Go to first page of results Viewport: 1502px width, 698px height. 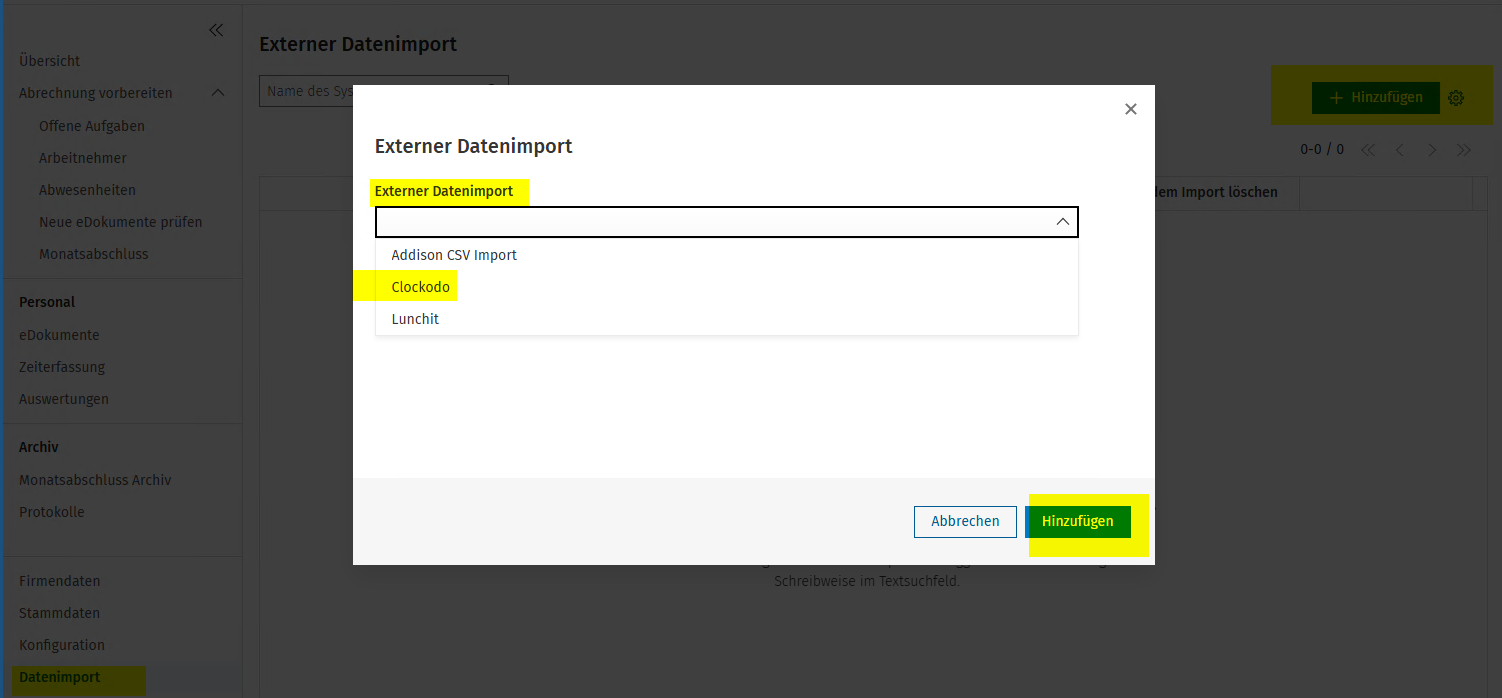click(1368, 150)
